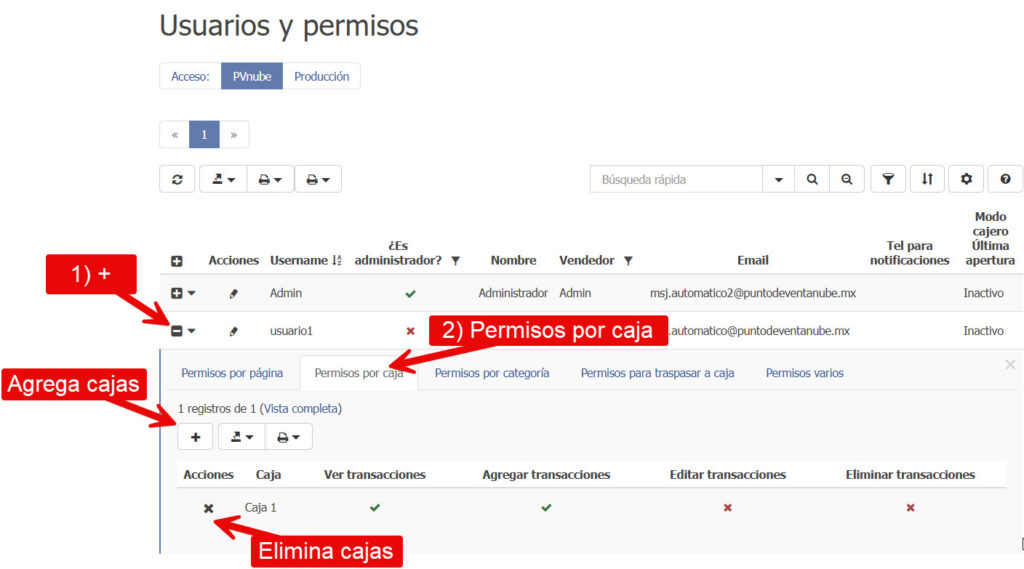Toggle Editar transacciones for Caja 1
The width and height of the screenshot is (1024, 569).
tap(728, 508)
